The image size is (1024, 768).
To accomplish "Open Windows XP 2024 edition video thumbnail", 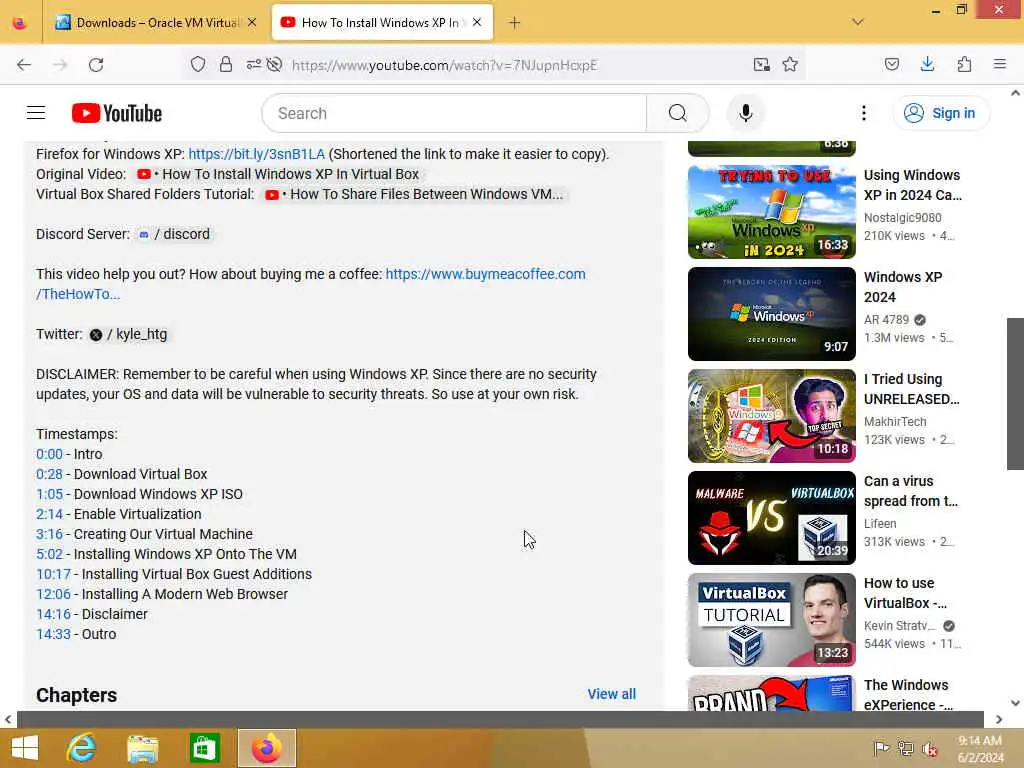I will [771, 313].
